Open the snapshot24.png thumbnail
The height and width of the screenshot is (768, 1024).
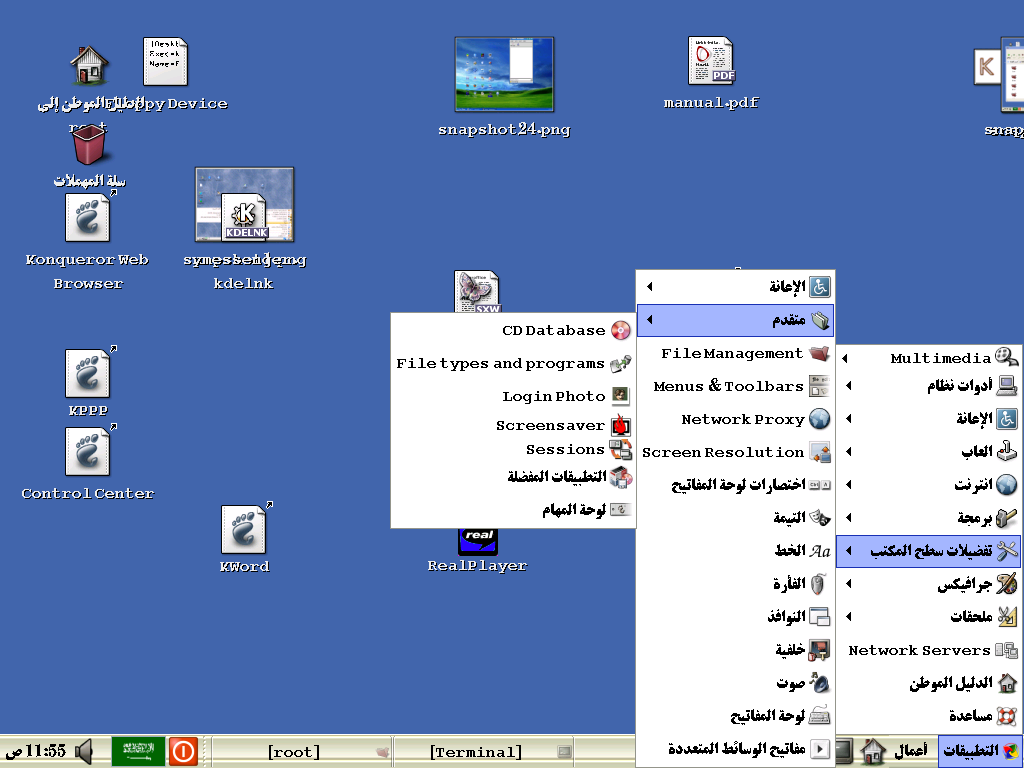click(x=504, y=74)
